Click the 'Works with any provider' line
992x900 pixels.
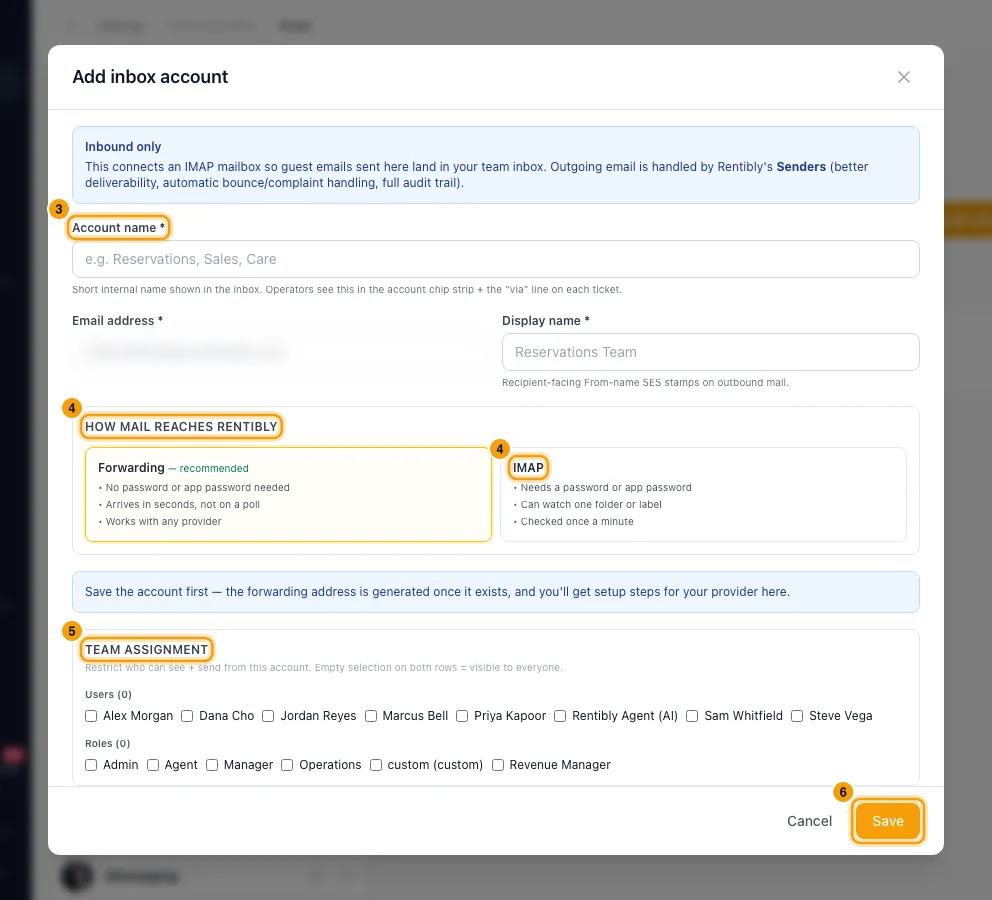coord(163,522)
